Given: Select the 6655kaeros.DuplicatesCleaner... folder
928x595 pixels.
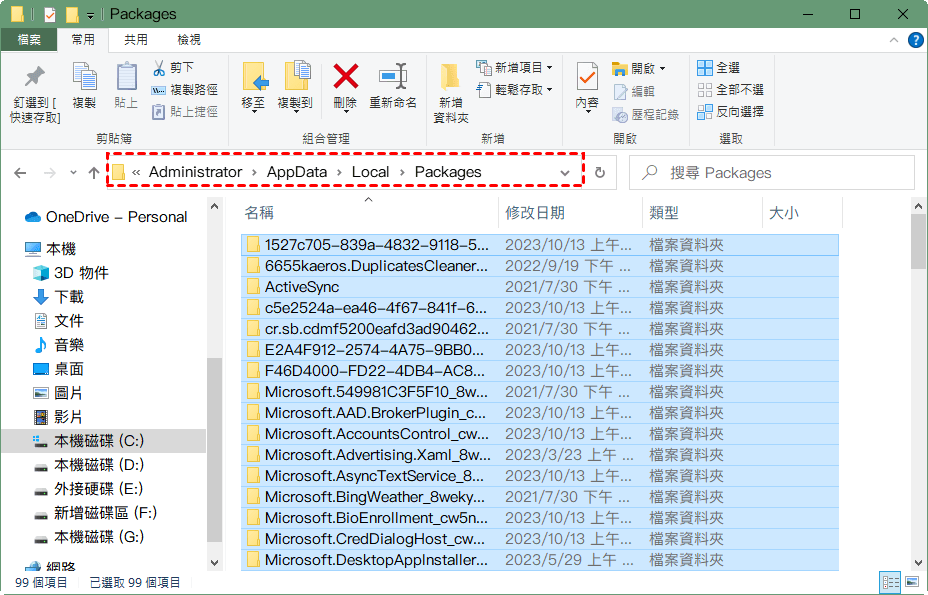Looking at the screenshot, I should [540, 266].
